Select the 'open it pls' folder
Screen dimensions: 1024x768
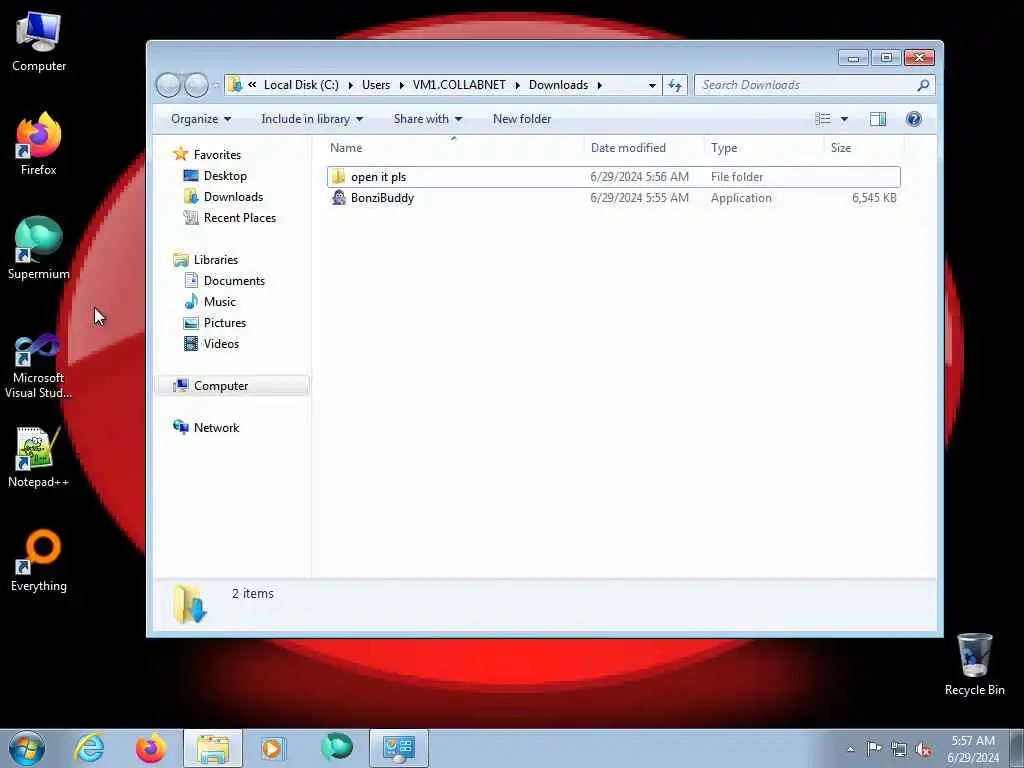click(x=613, y=177)
